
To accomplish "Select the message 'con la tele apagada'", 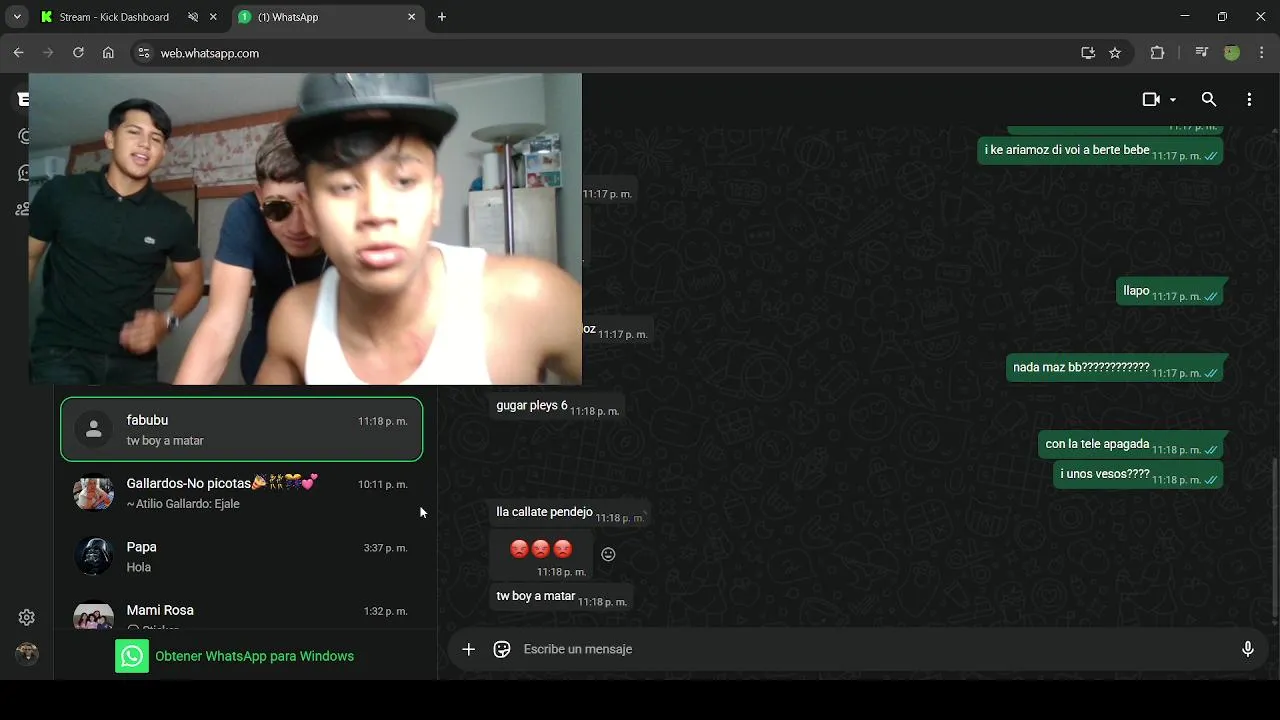I will (x=1131, y=445).
